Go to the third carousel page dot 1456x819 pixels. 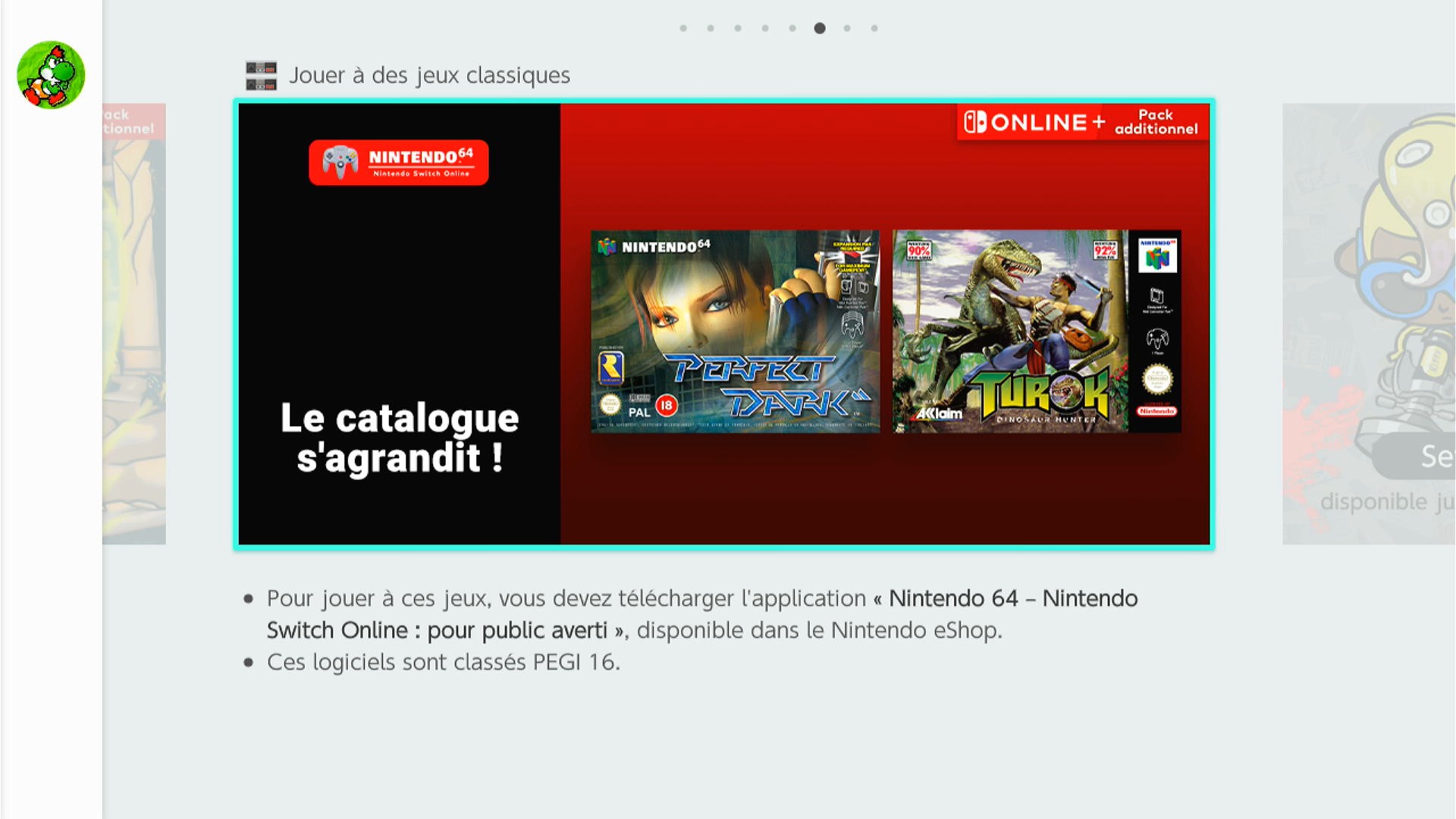(x=738, y=28)
